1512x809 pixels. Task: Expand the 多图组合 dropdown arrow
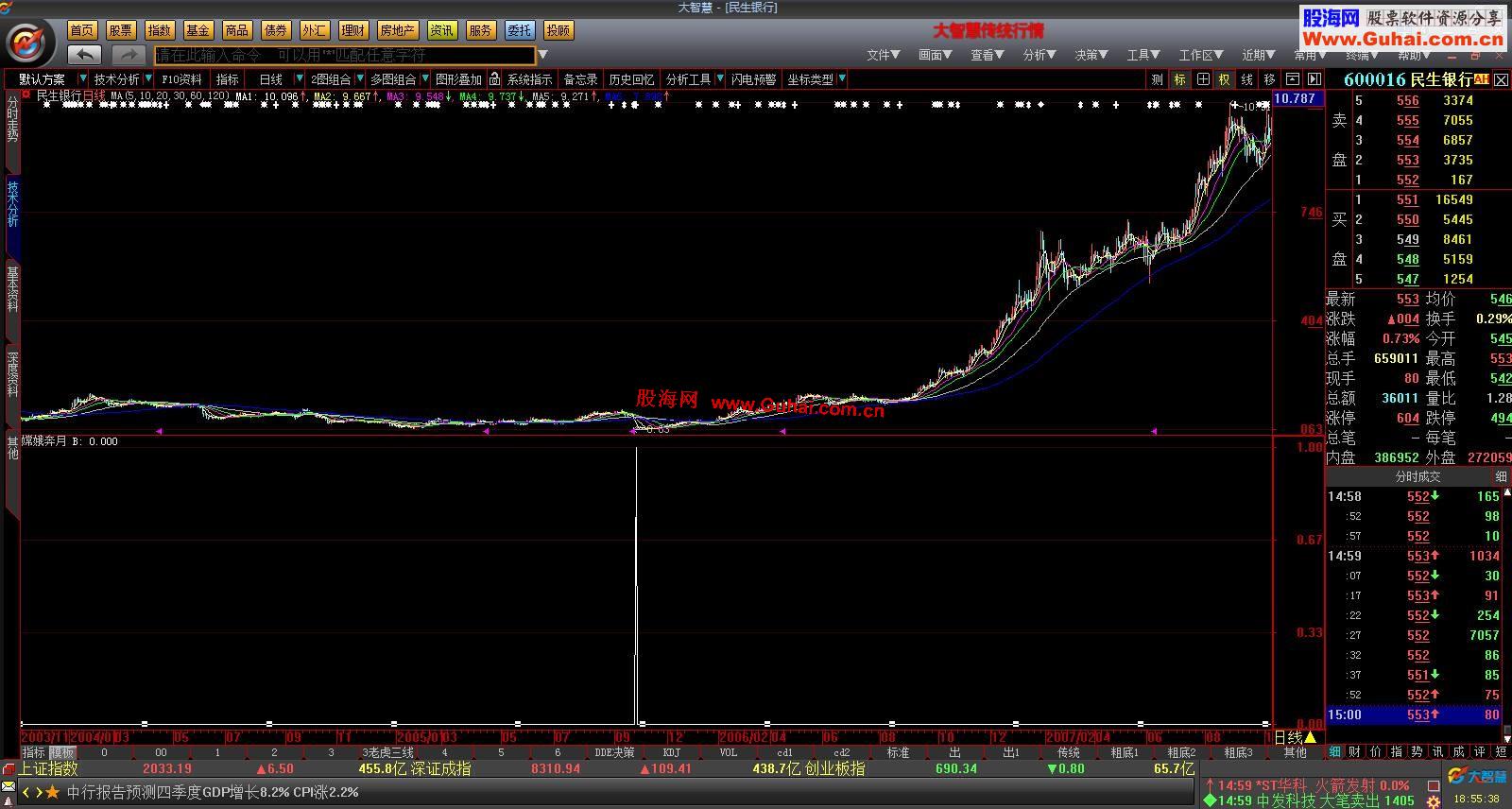pos(425,79)
